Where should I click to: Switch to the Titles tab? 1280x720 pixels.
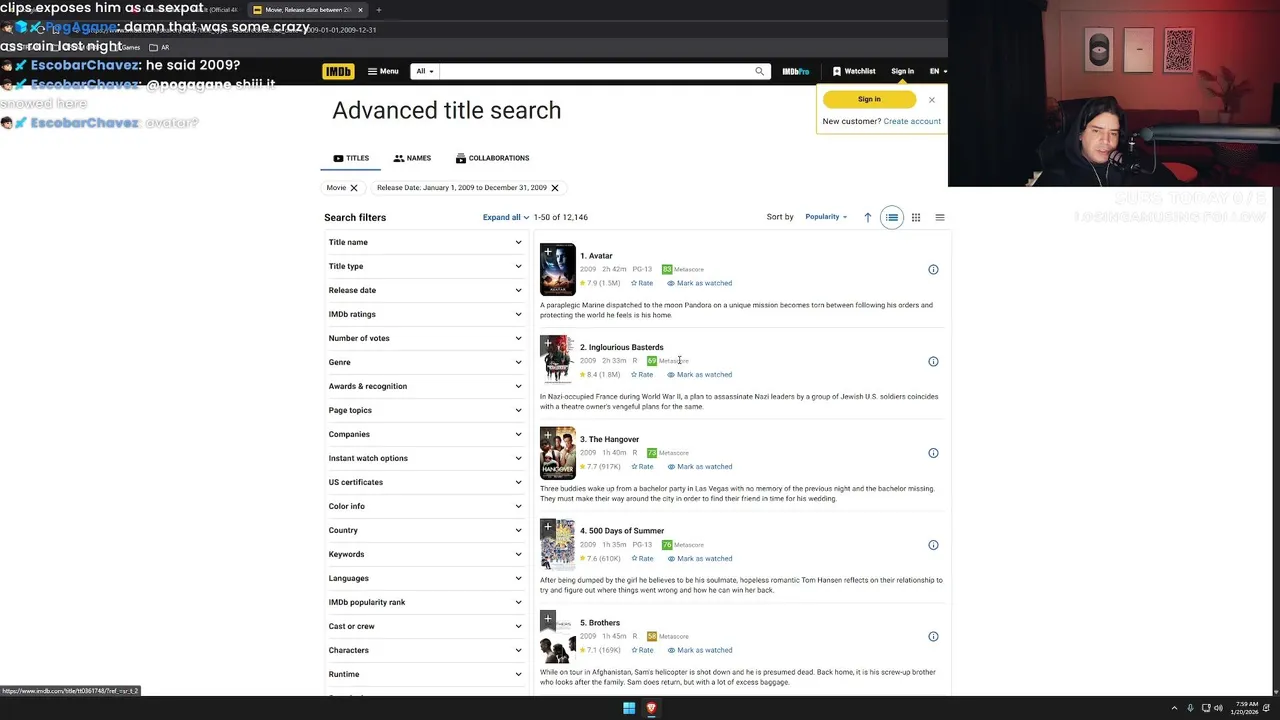pyautogui.click(x=351, y=158)
